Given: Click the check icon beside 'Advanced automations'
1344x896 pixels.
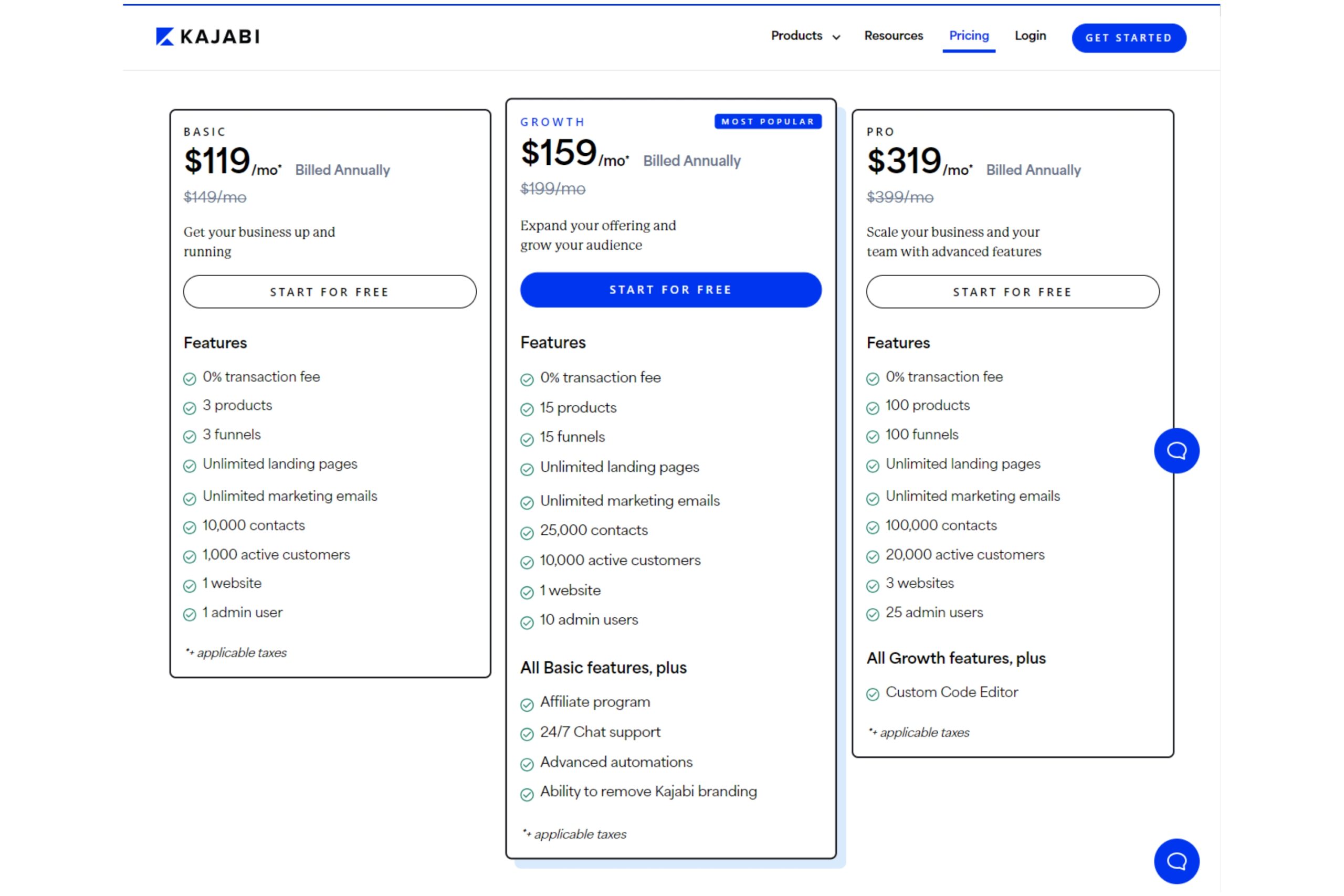Looking at the screenshot, I should pos(527,764).
